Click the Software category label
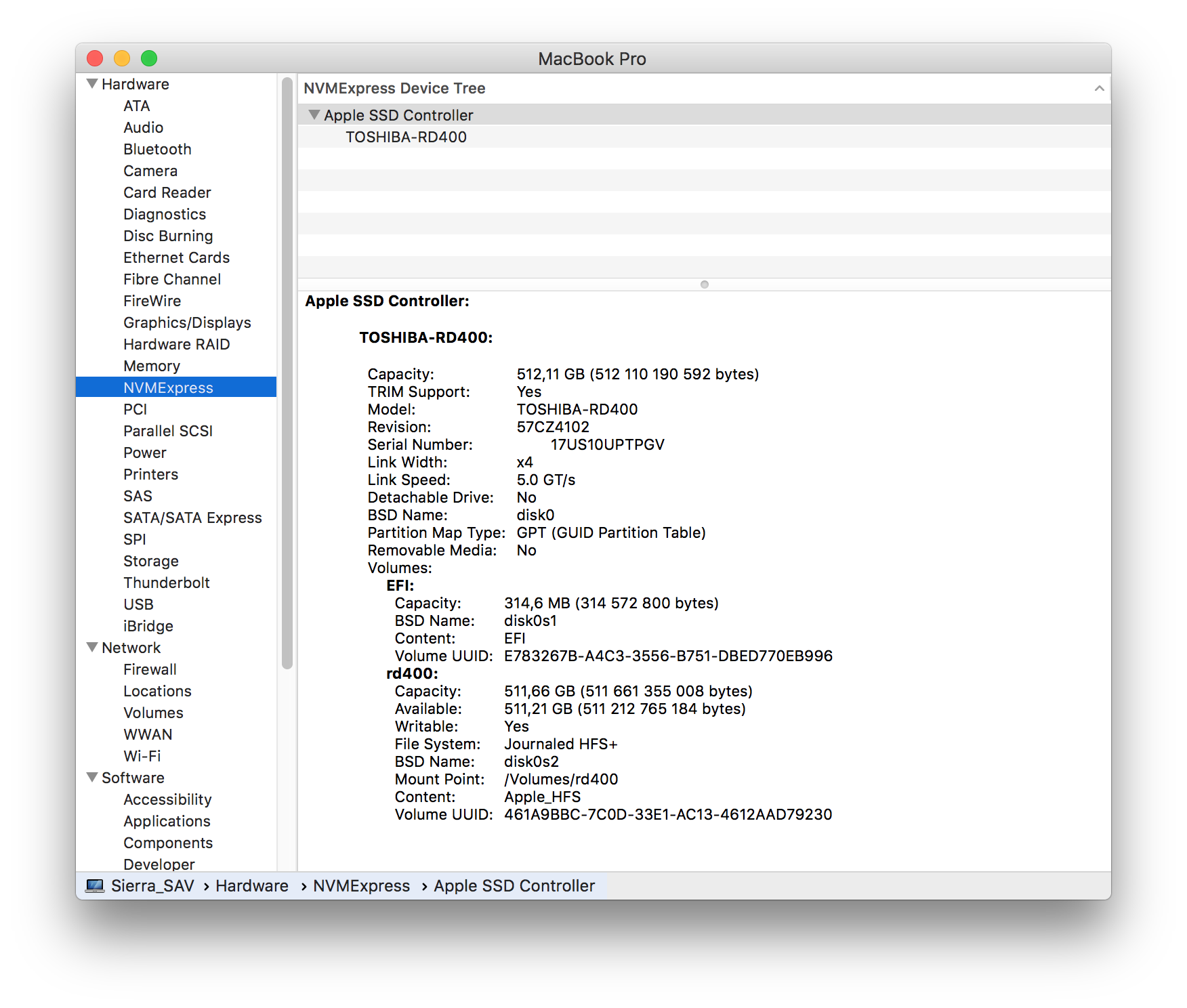Viewport: 1187px width, 1008px height. tap(133, 778)
